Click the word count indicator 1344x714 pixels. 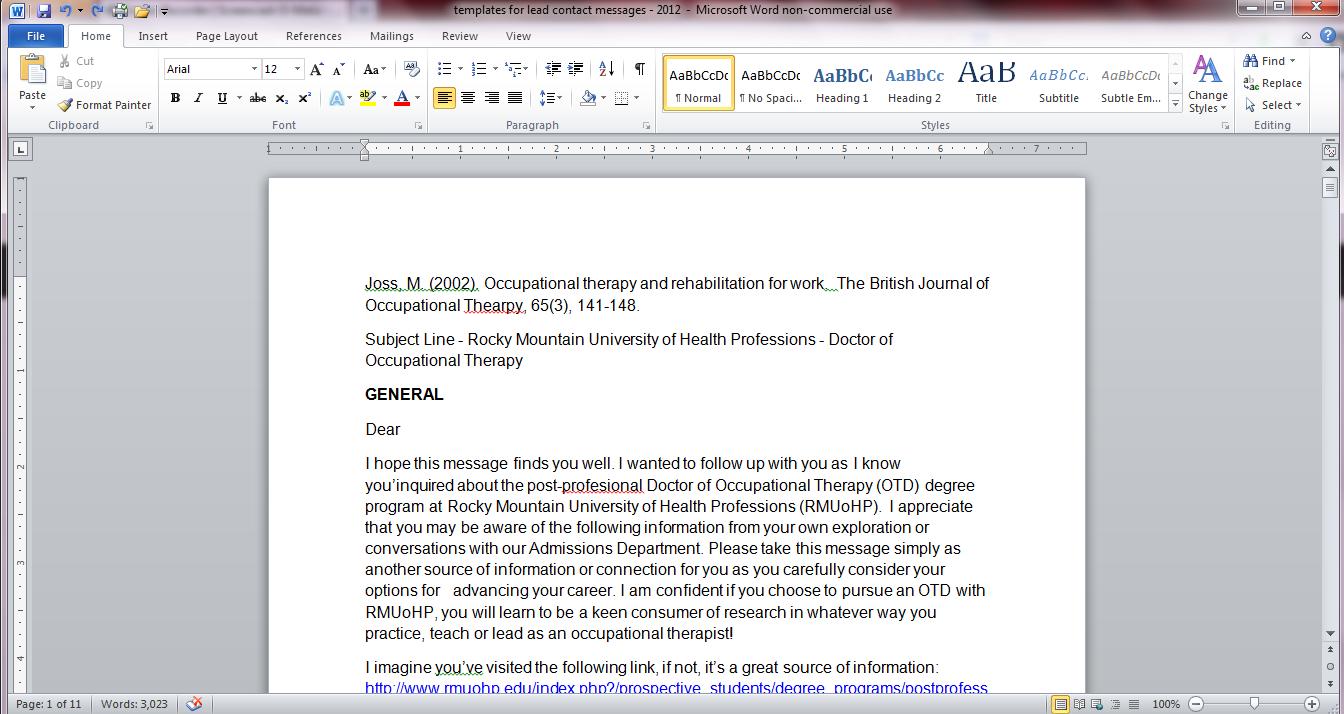point(133,703)
